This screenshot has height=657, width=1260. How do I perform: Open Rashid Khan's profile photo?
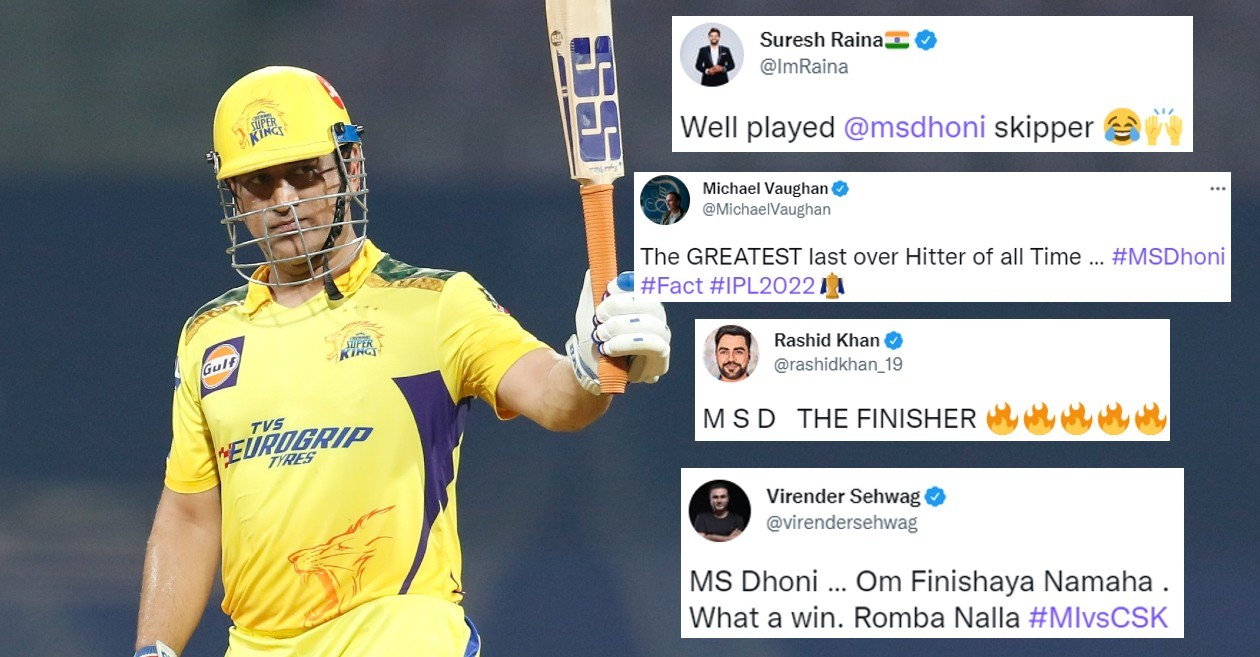coord(731,353)
